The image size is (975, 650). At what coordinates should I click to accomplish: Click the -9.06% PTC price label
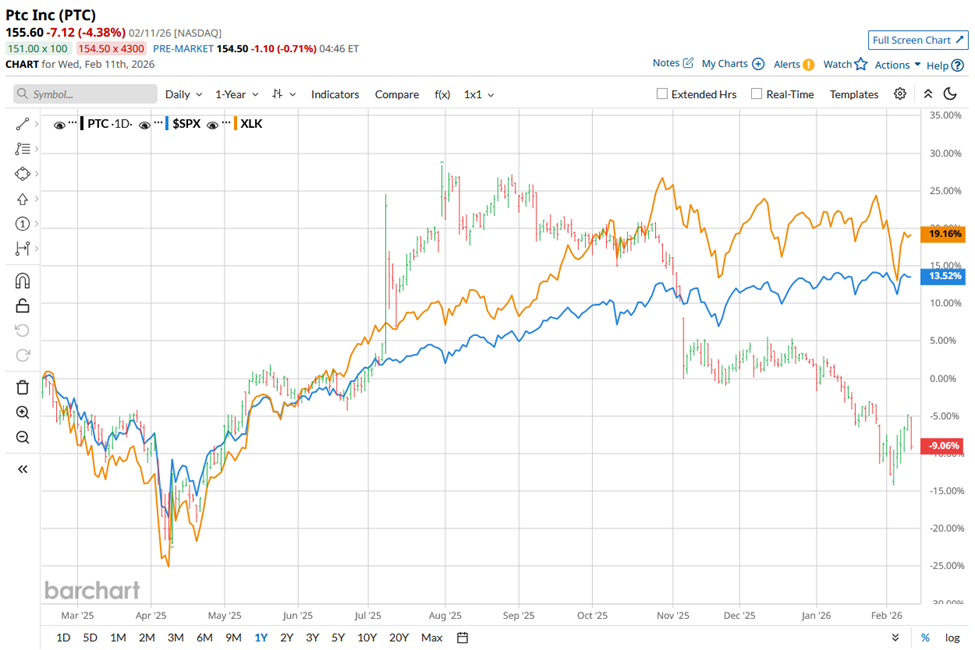(943, 445)
